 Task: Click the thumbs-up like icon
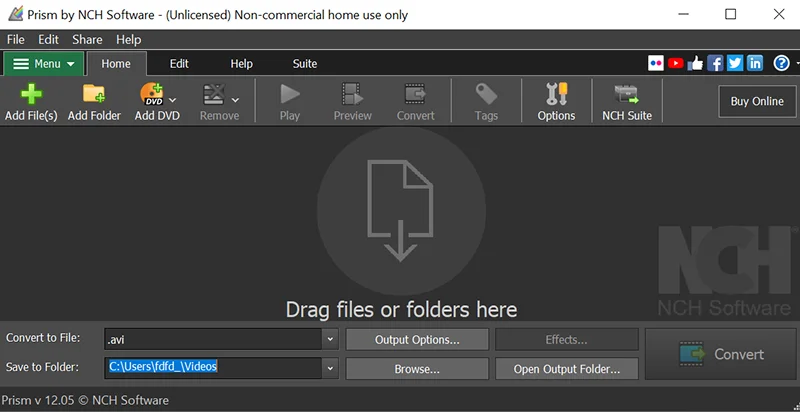point(695,63)
